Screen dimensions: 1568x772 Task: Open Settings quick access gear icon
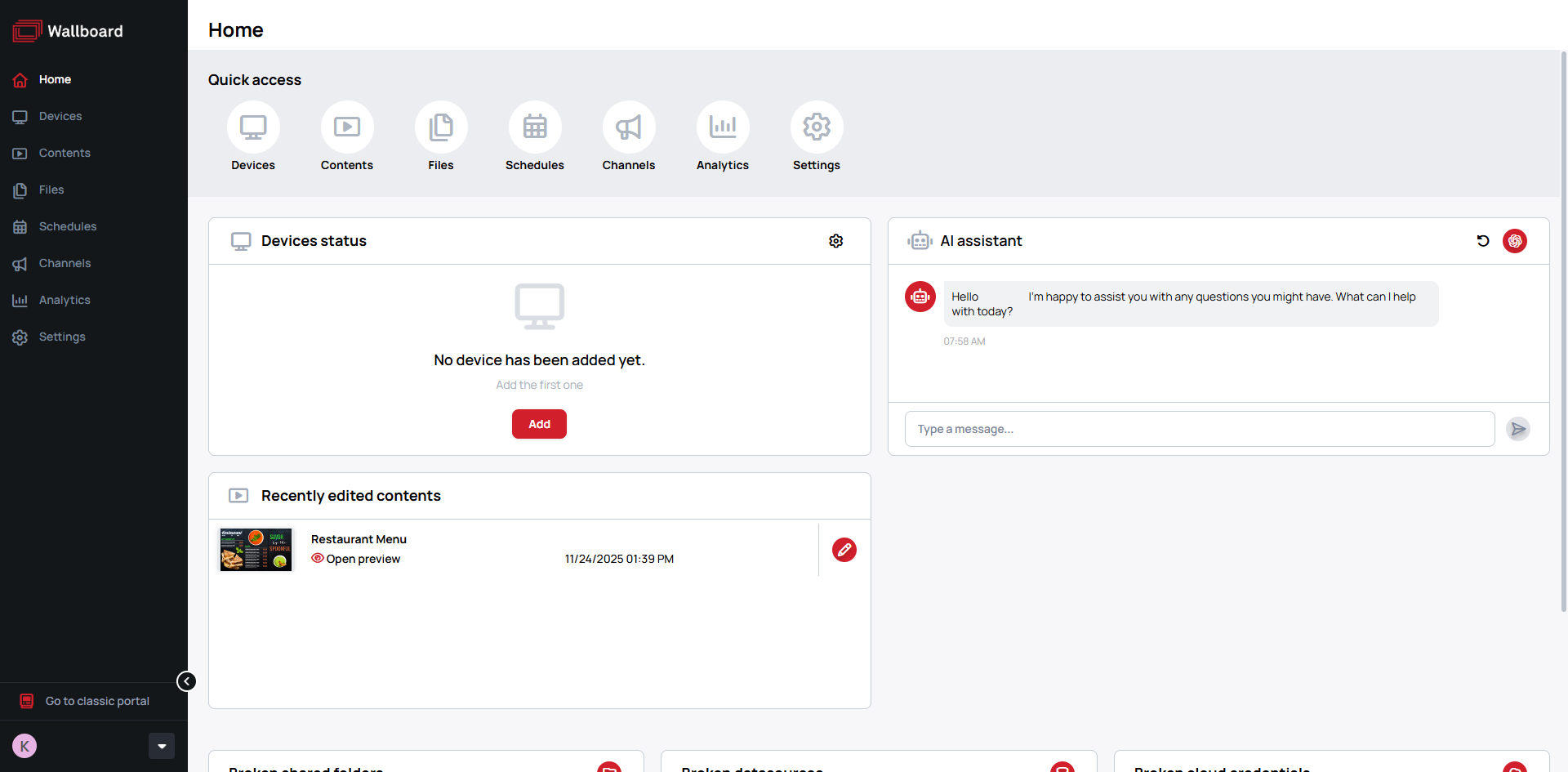click(817, 127)
